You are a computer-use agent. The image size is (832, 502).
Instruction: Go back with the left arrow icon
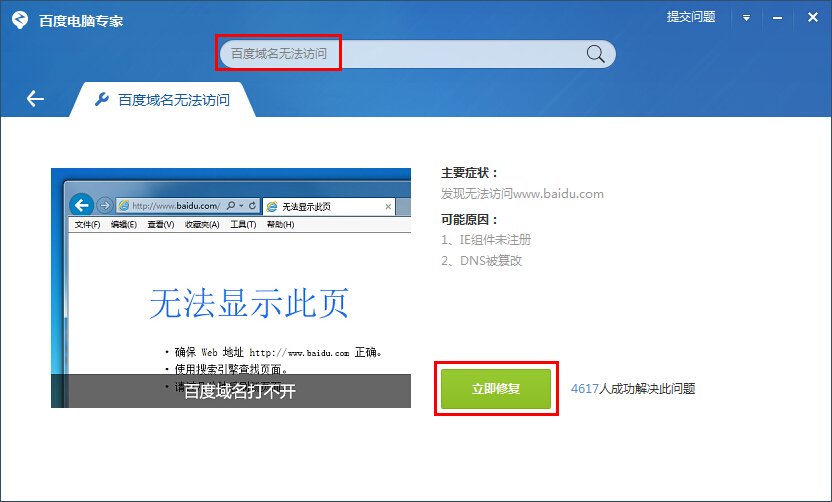click(35, 98)
